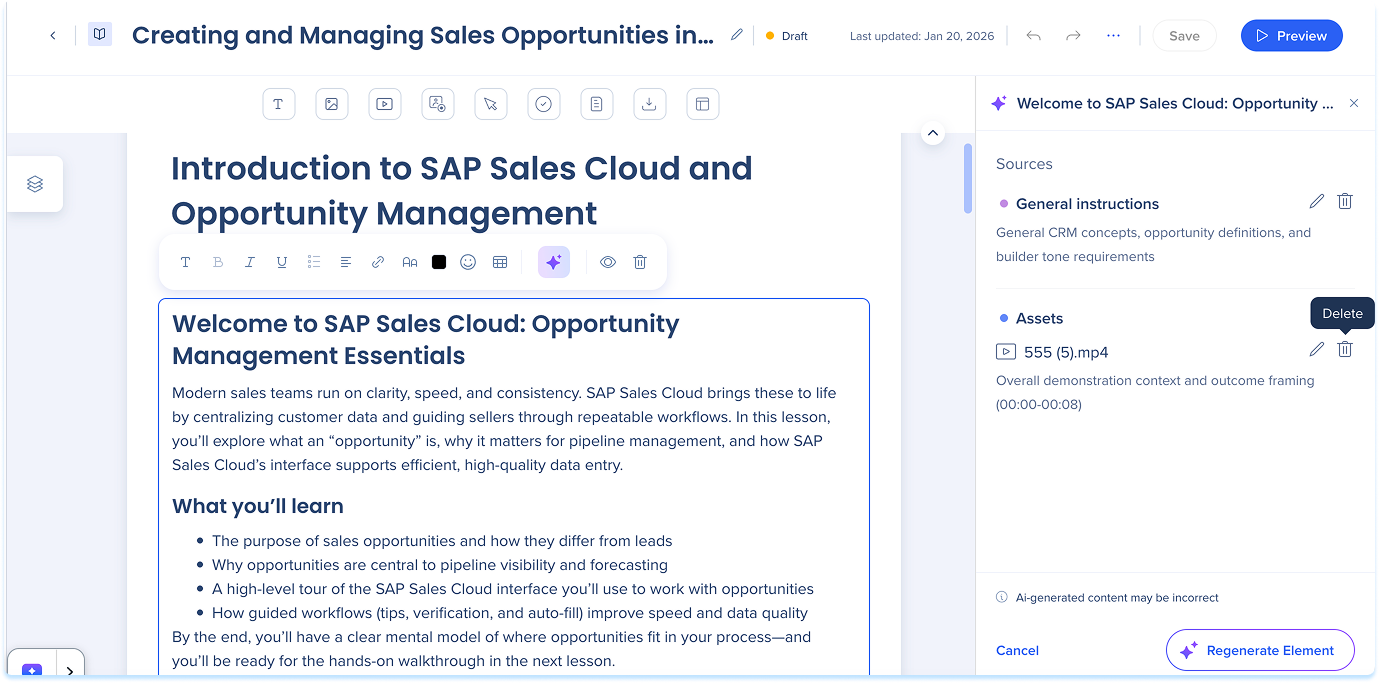Insert a link with the link icon

tap(378, 262)
